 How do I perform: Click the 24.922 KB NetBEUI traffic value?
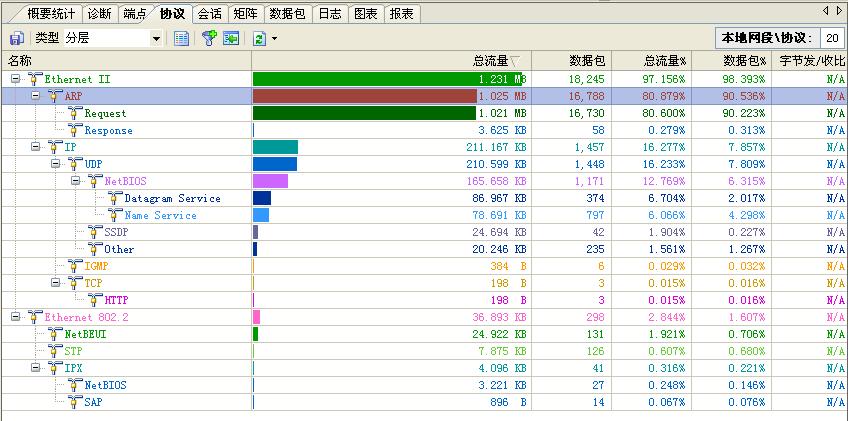click(x=499, y=334)
